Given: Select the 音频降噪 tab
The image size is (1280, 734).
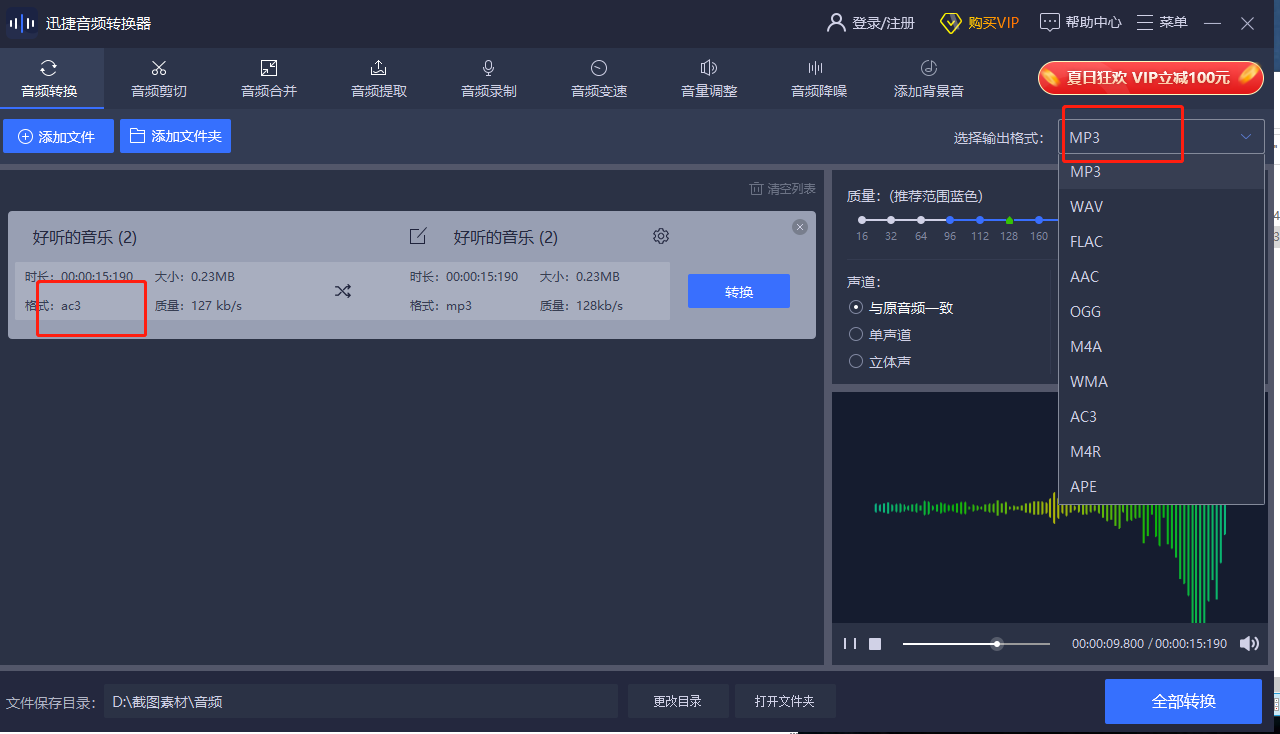Looking at the screenshot, I should coord(819,79).
